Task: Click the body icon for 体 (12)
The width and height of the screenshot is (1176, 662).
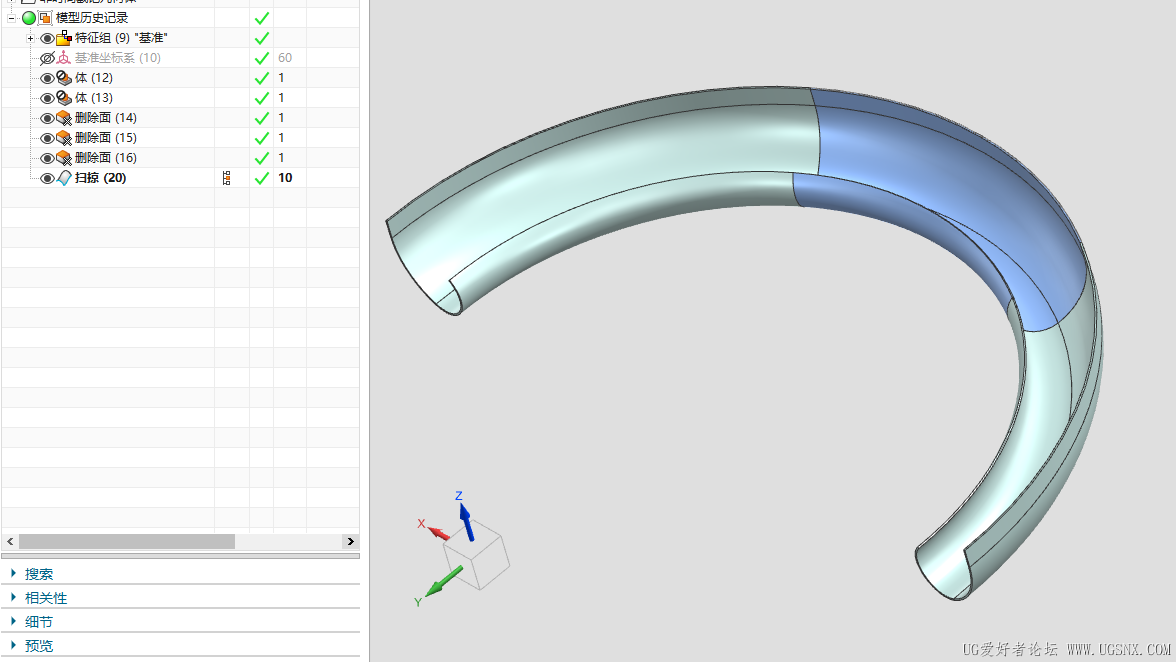Action: tap(64, 78)
